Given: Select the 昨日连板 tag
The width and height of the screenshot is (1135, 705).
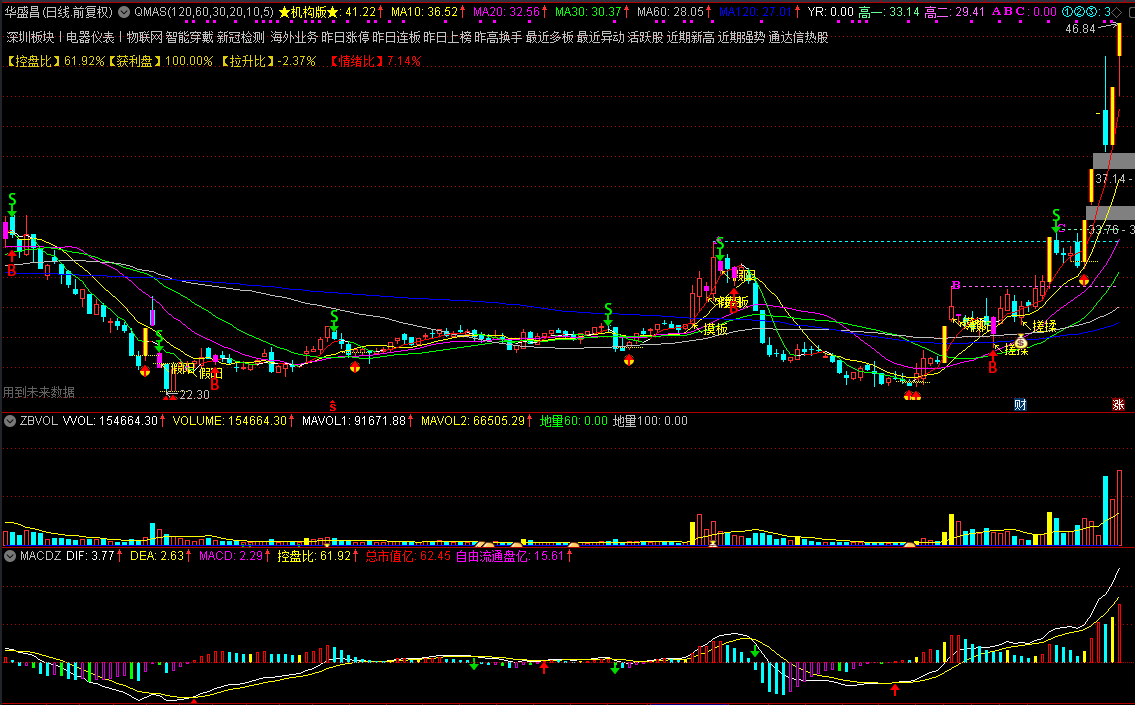Looking at the screenshot, I should (396, 37).
